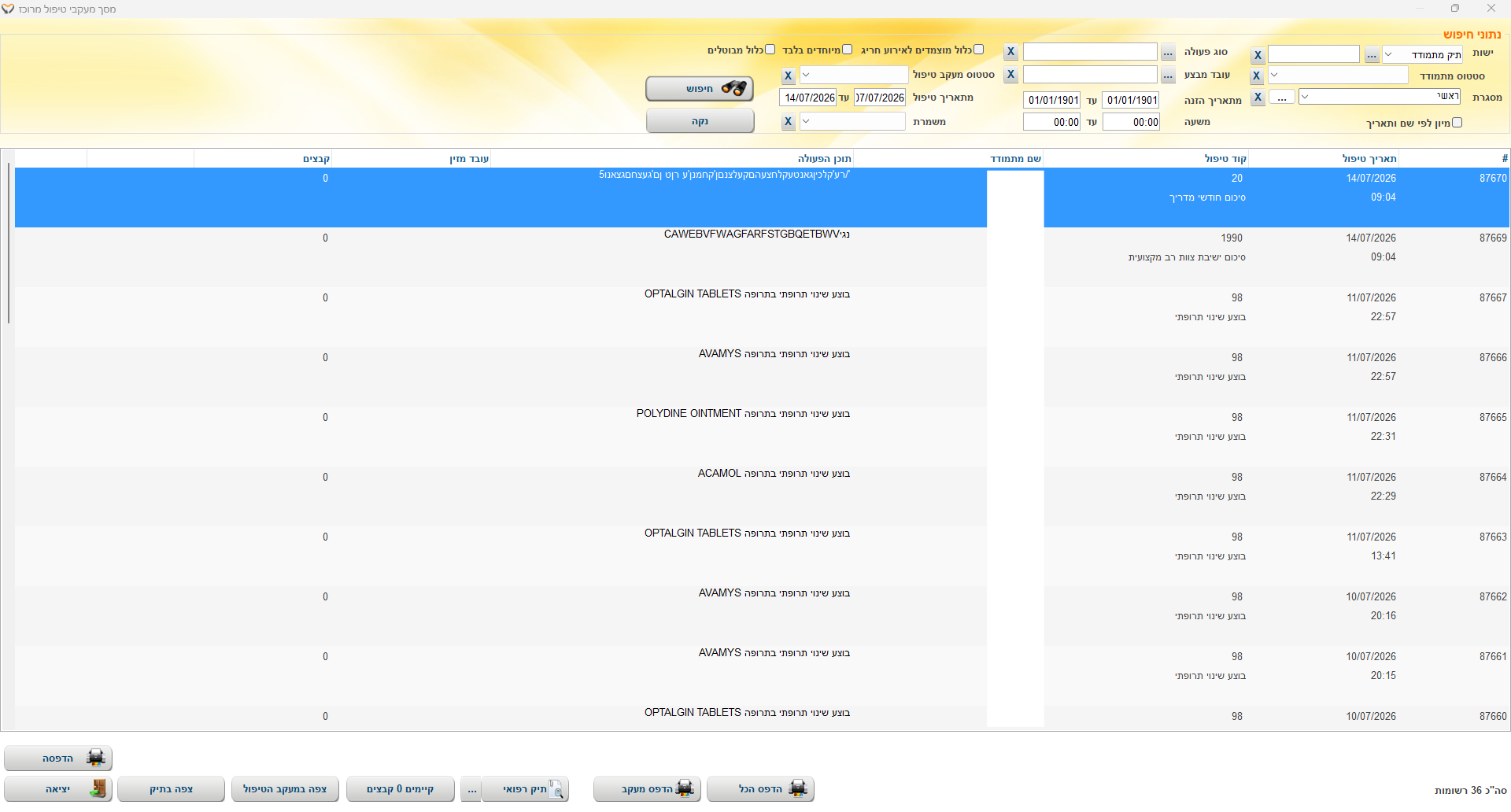1511x812 pixels.
Task: Select record row 87661 at 20:15
Action: click(x=762, y=676)
